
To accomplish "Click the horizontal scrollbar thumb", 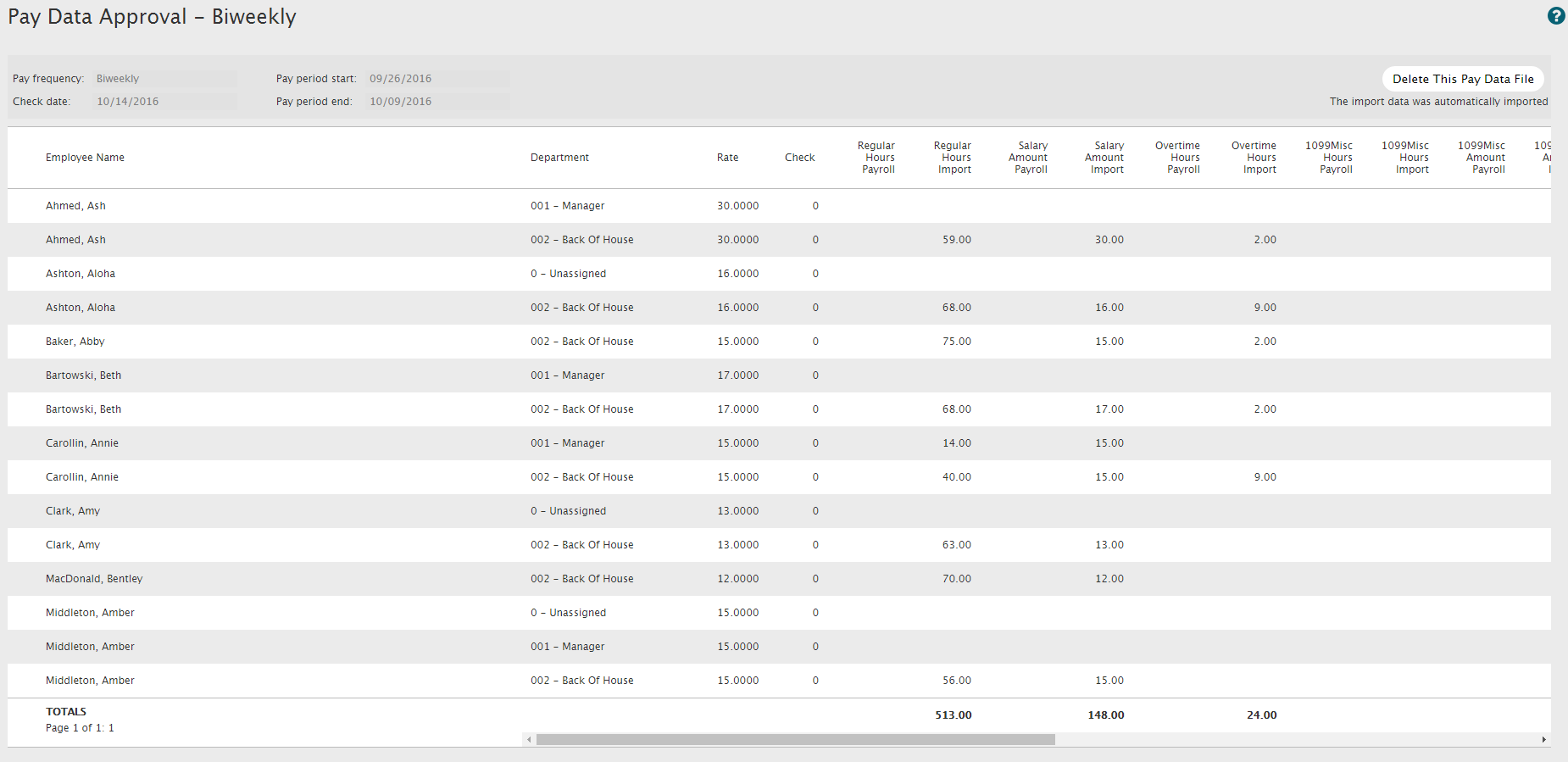I will tap(795, 740).
